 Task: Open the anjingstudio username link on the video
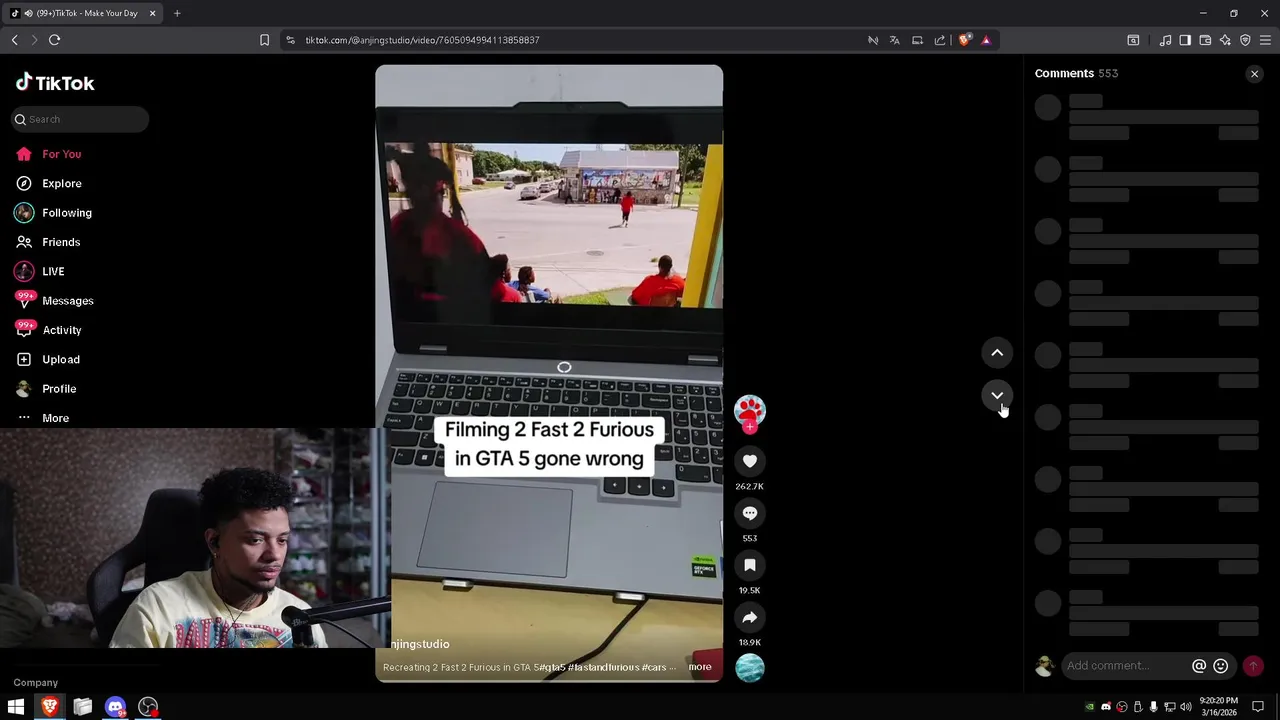pyautogui.click(x=420, y=644)
